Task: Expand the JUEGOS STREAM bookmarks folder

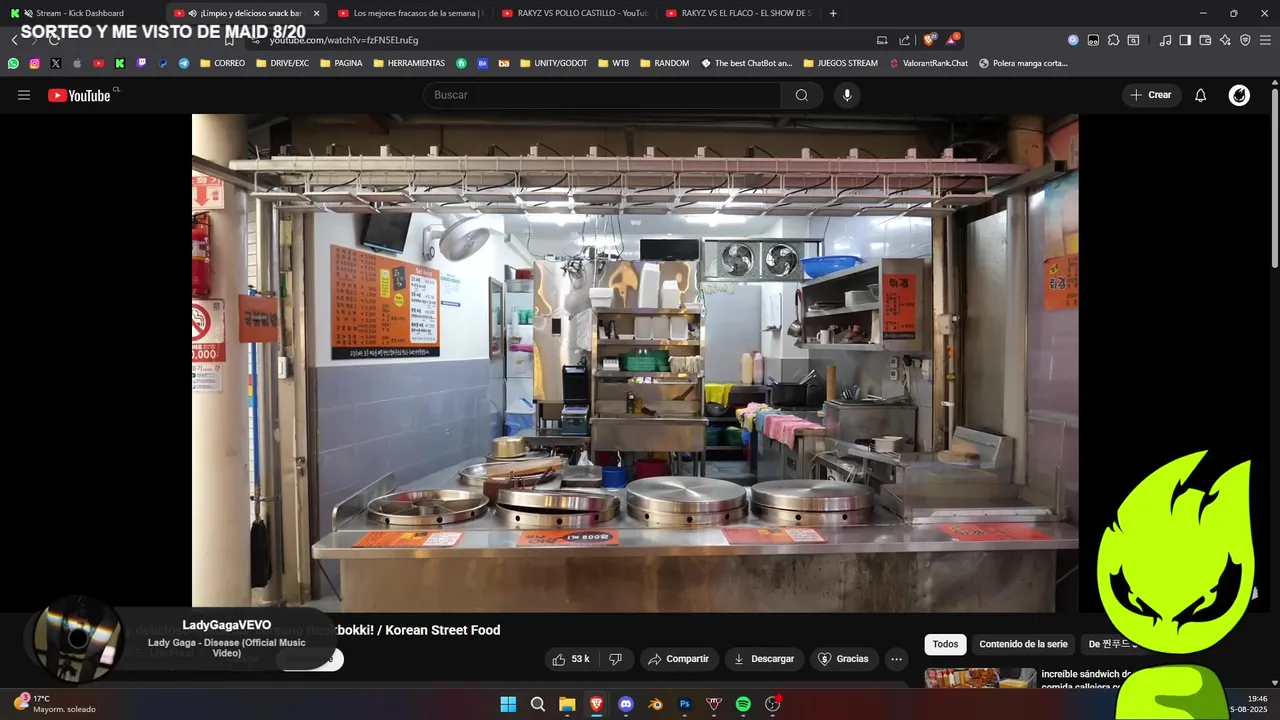Action: point(840,63)
